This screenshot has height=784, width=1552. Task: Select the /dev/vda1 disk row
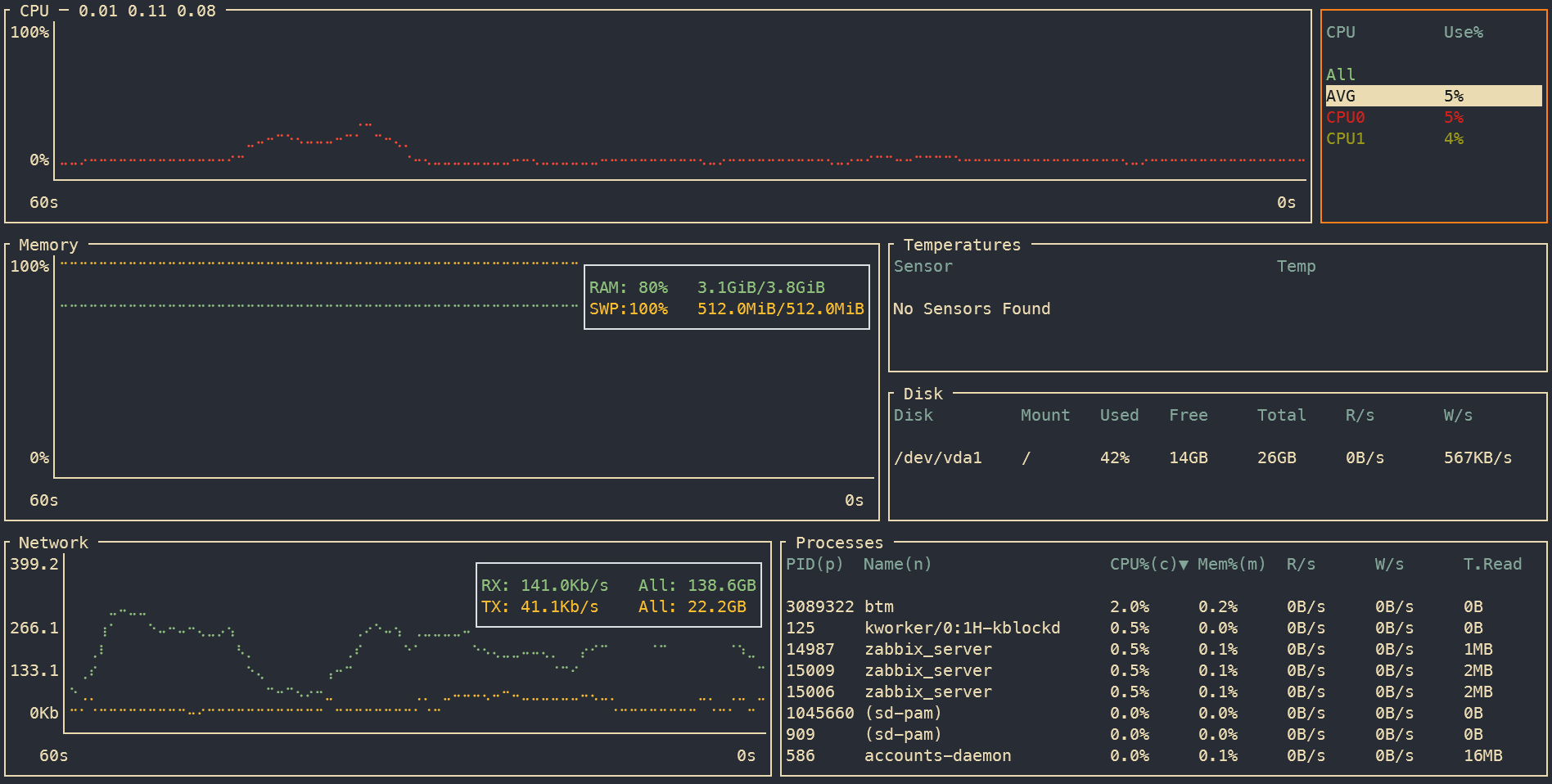pos(1217,457)
